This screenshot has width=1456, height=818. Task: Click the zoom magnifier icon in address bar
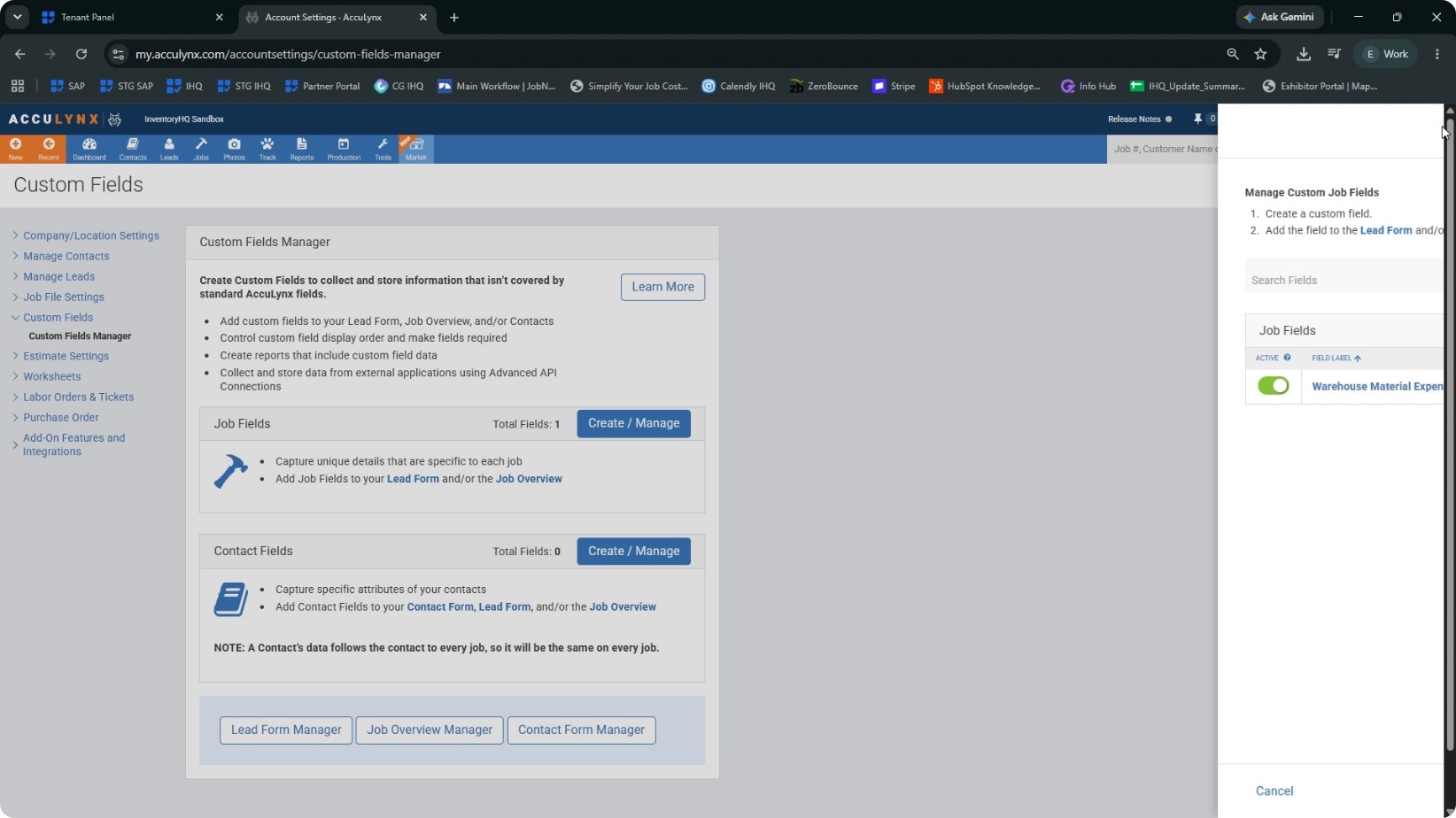coord(1232,54)
